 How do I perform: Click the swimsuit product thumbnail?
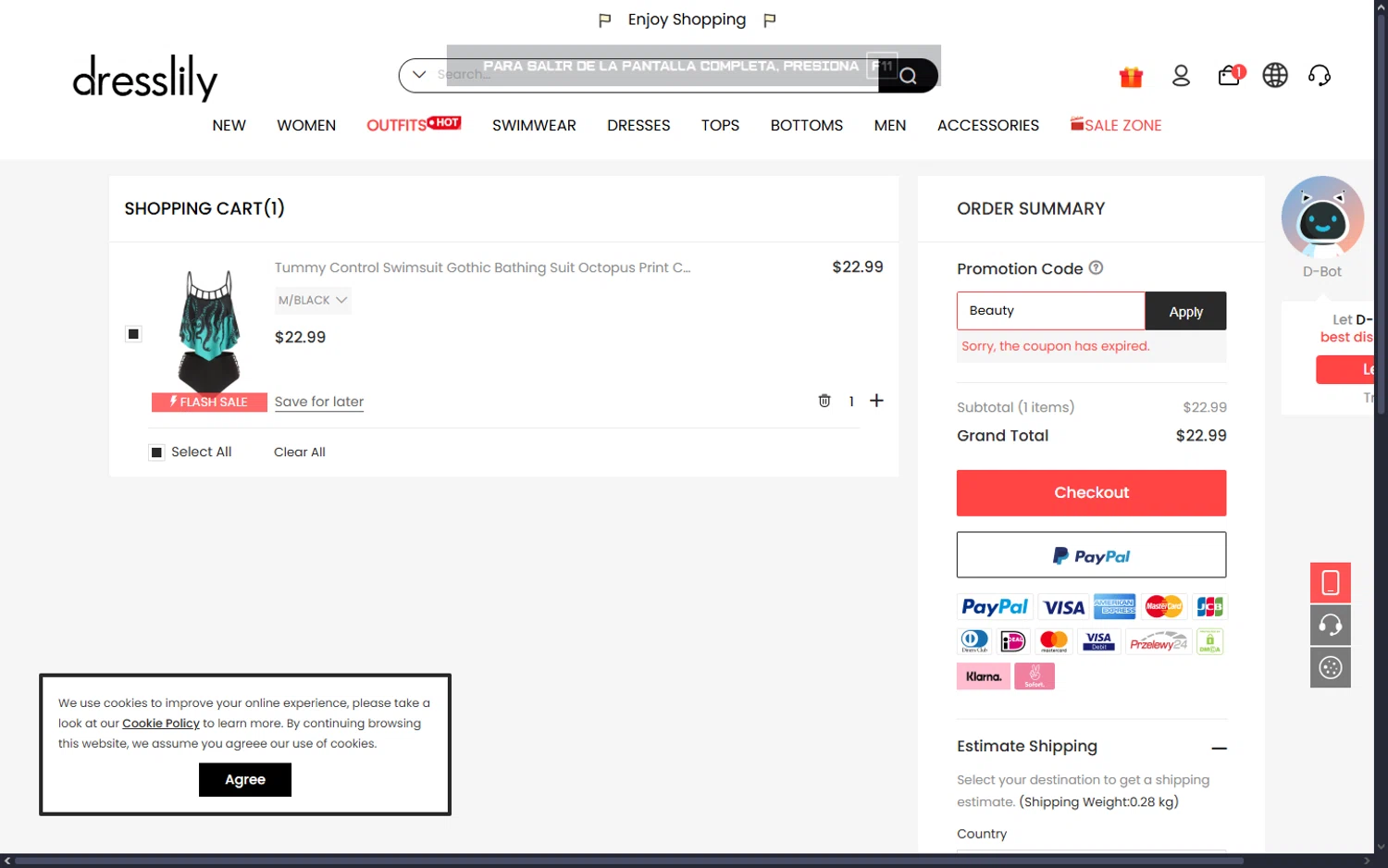[x=209, y=331]
